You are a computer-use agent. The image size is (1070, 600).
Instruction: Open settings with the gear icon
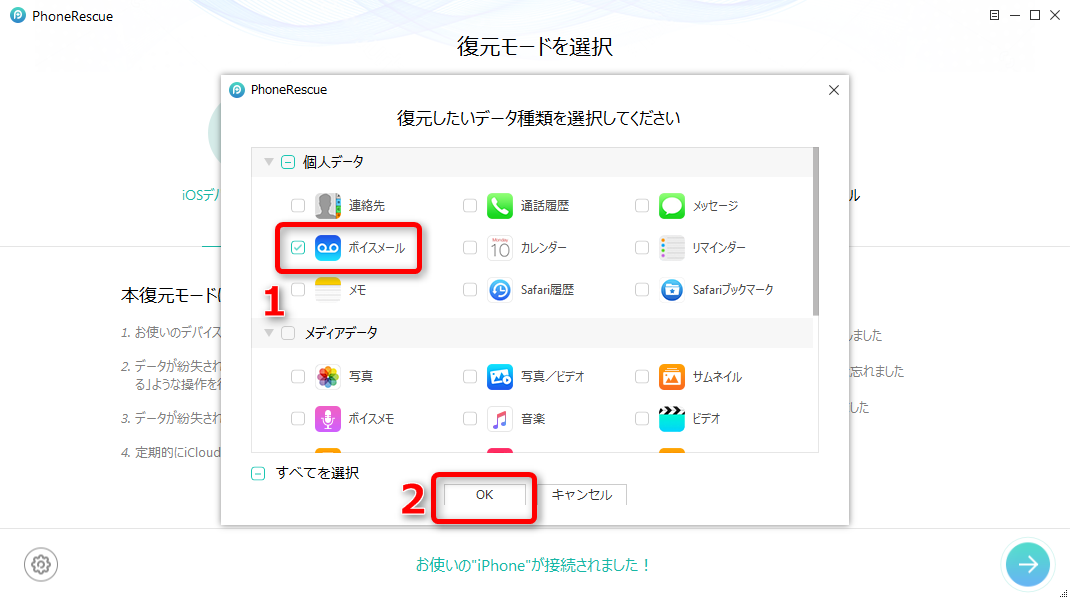(41, 565)
